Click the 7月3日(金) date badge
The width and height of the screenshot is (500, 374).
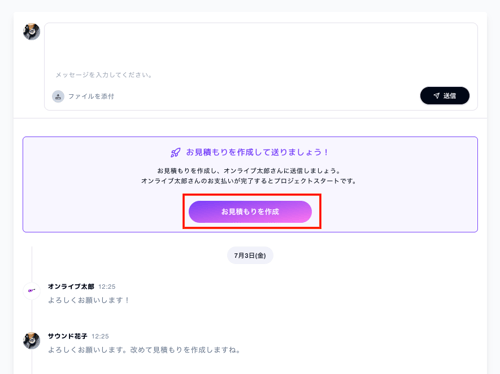click(x=250, y=255)
